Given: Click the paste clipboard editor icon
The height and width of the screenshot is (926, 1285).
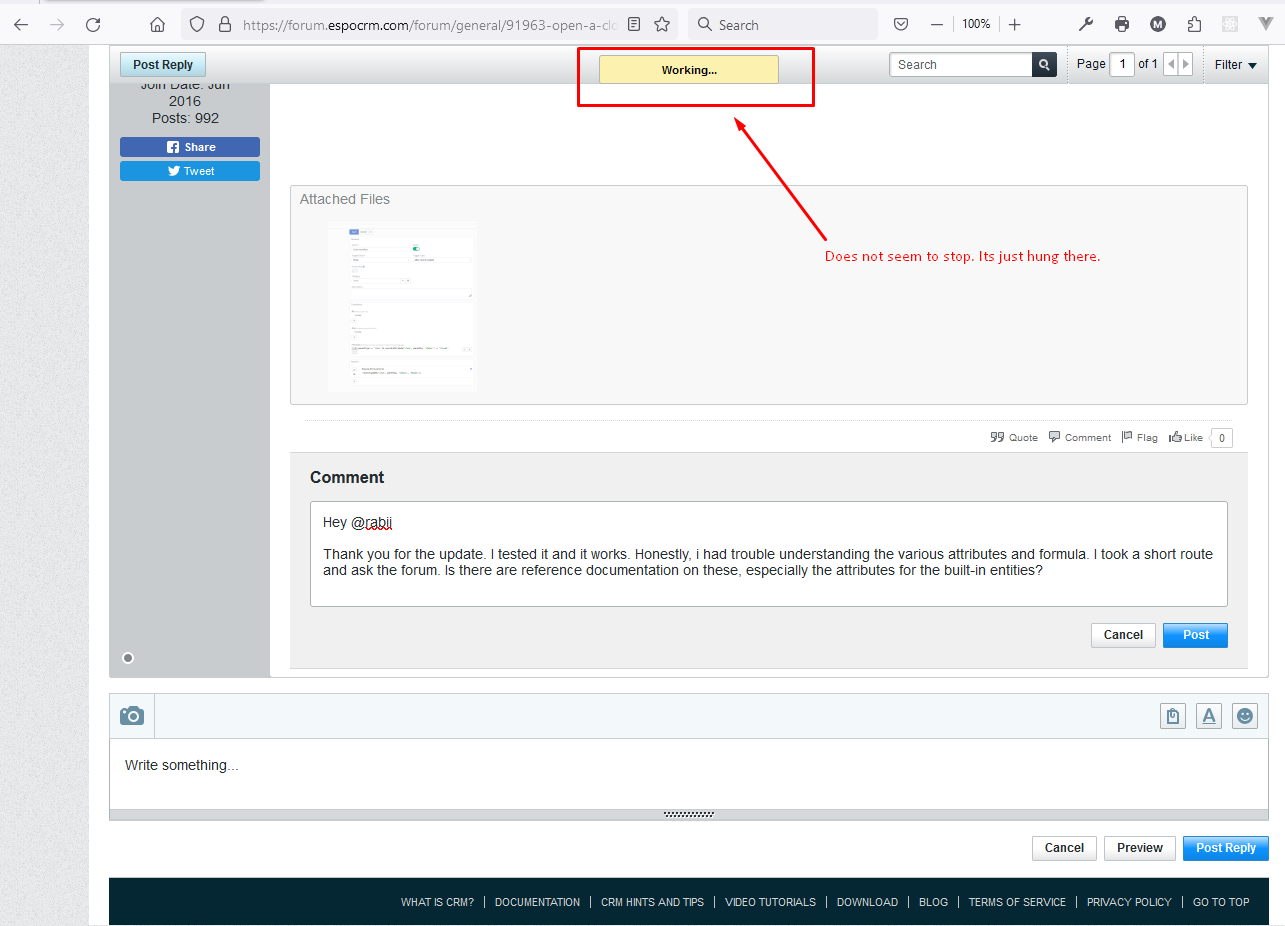Looking at the screenshot, I should tap(1173, 716).
